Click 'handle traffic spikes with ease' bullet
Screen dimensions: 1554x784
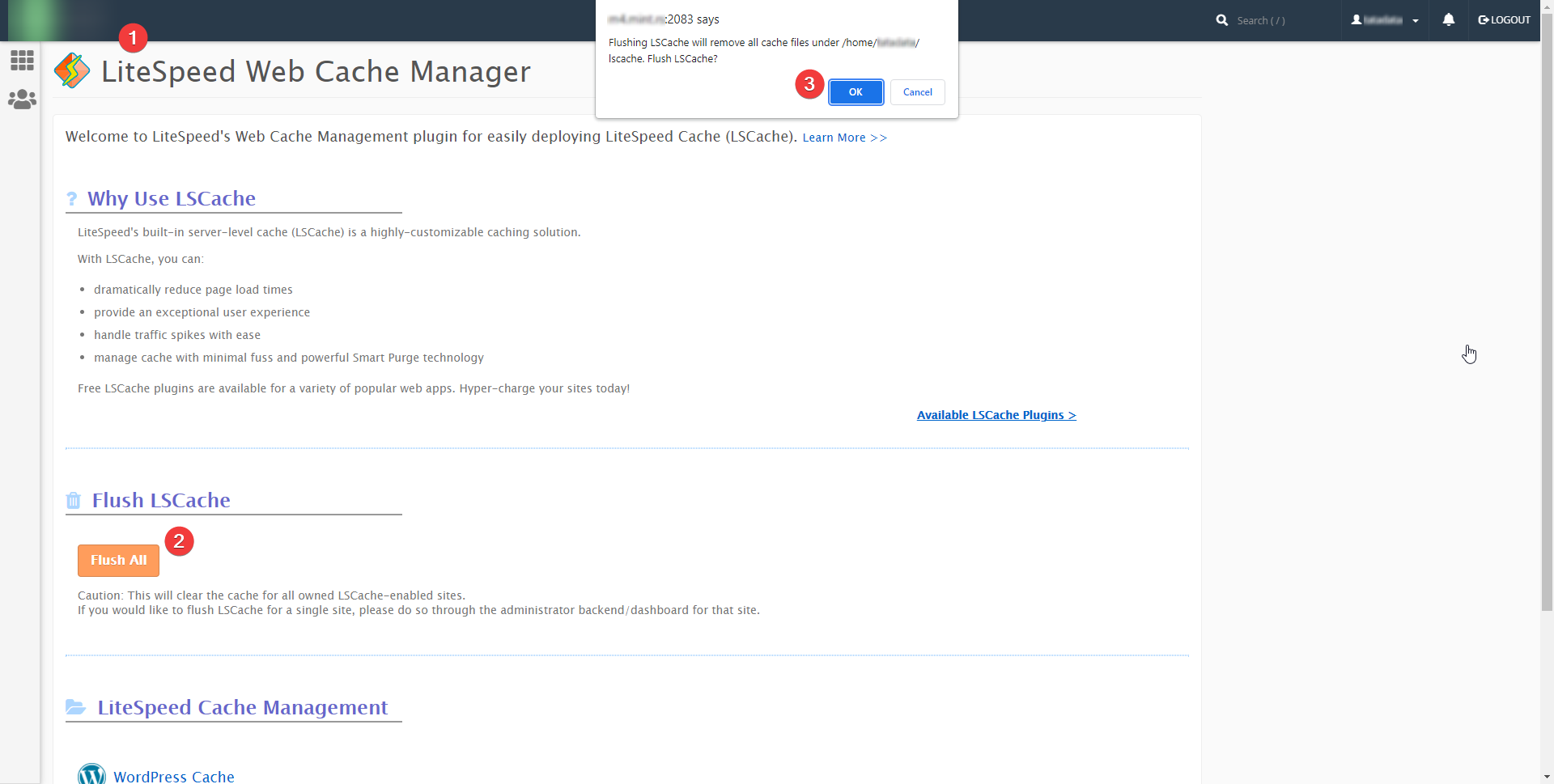pos(177,335)
